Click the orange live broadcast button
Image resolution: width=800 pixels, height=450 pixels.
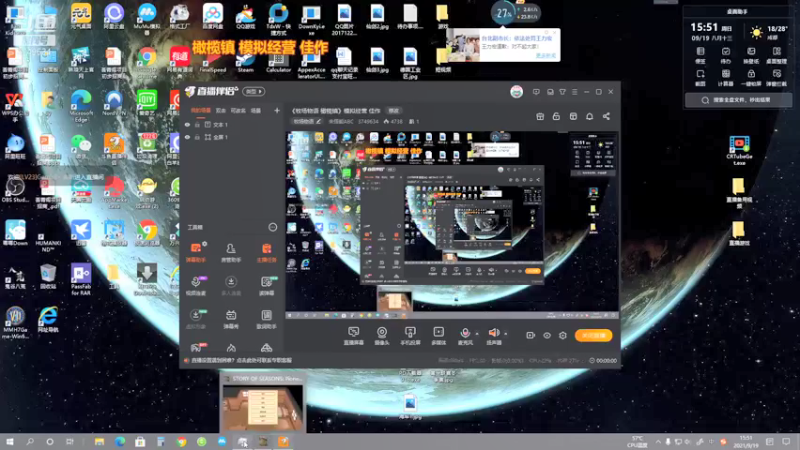pyautogui.click(x=593, y=335)
